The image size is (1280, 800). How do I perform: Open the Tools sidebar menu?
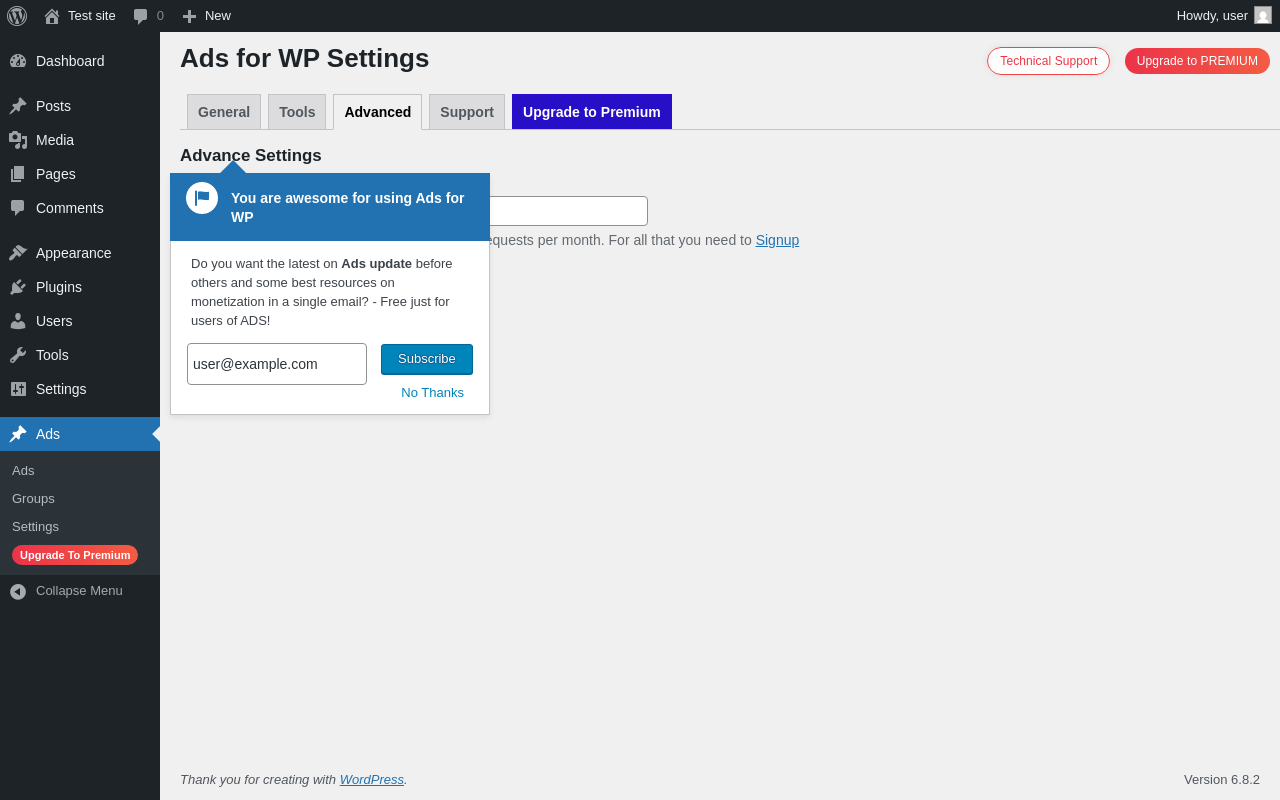point(80,355)
